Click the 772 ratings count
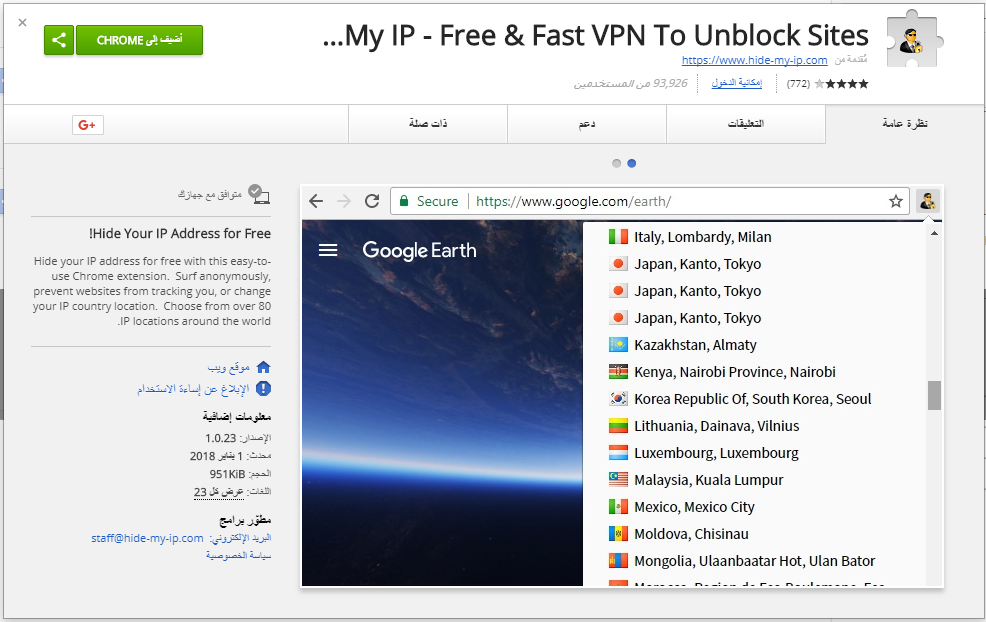This screenshot has height=622, width=986. click(798, 84)
